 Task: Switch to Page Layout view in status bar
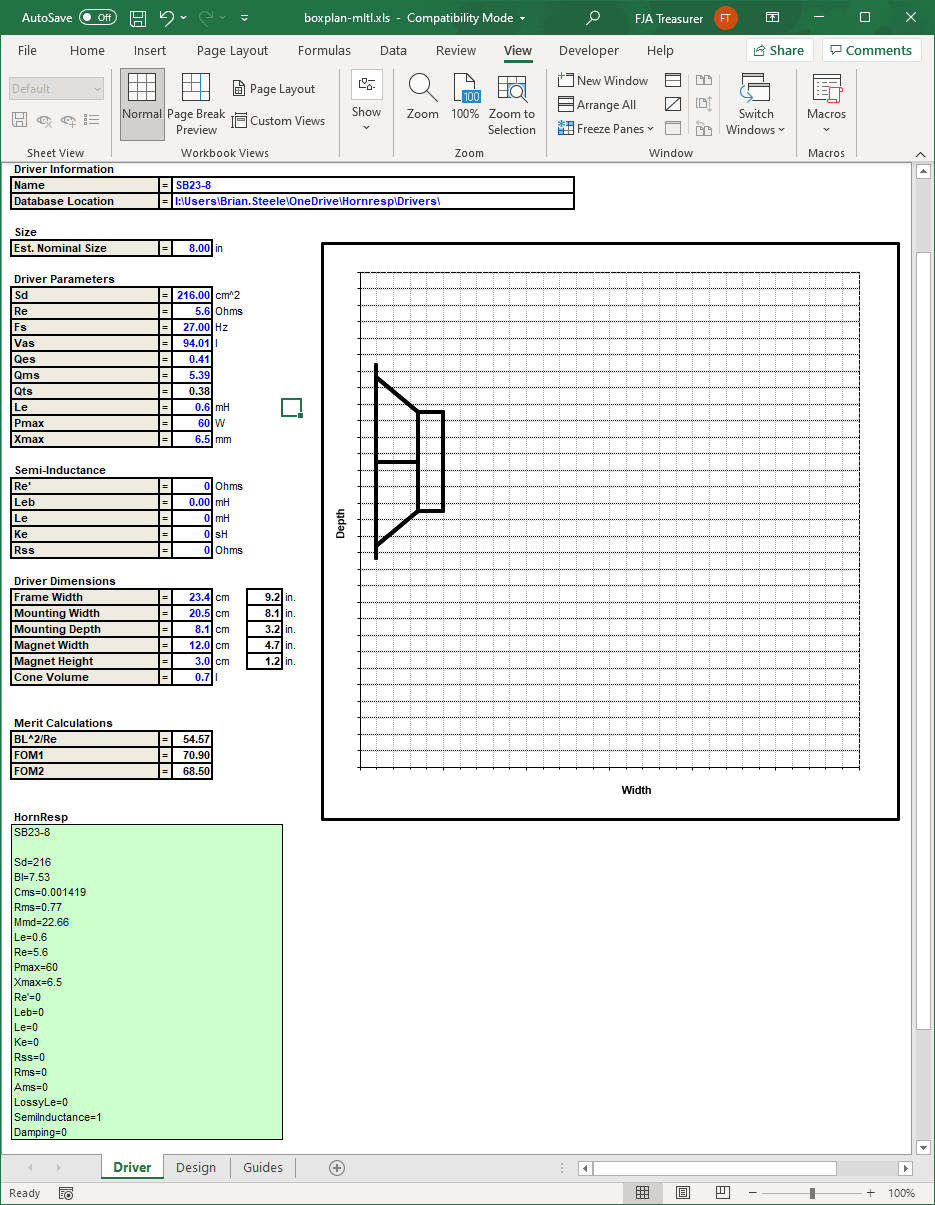point(682,1193)
